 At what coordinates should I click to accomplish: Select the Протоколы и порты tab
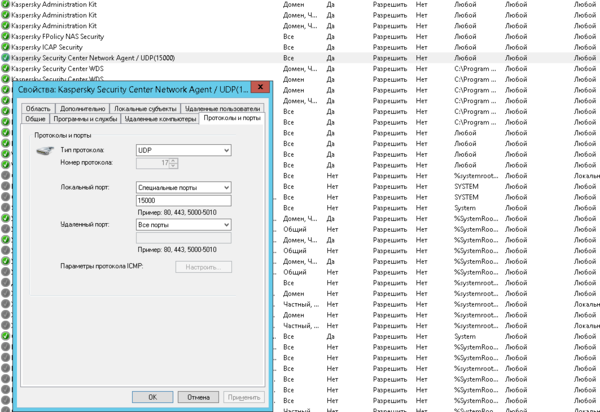click(232, 118)
